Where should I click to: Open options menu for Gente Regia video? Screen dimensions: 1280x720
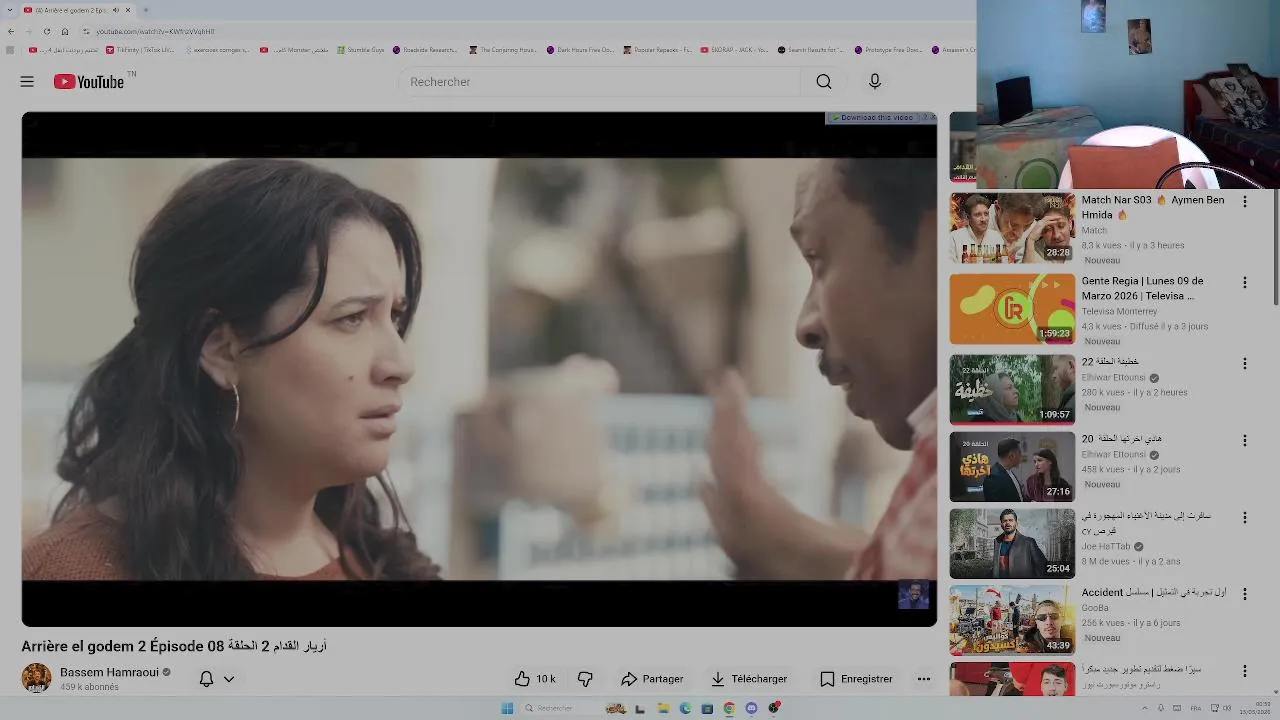point(1245,282)
